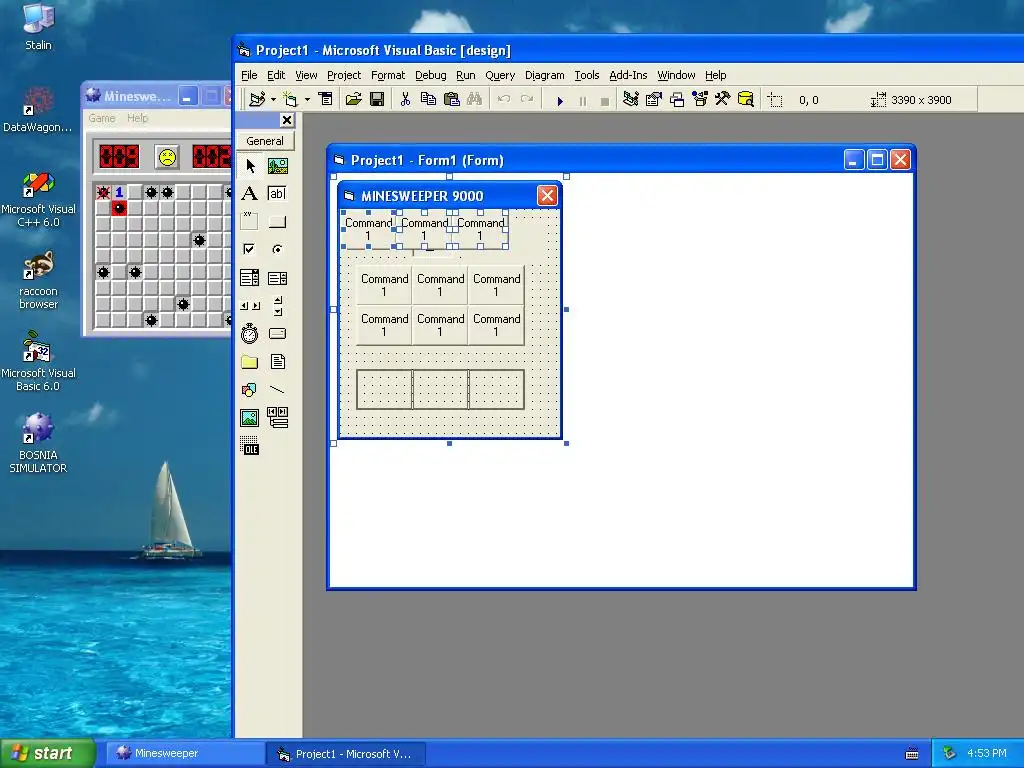Image resolution: width=1024 pixels, height=768 pixels.
Task: Open the Project menu
Action: [344, 75]
